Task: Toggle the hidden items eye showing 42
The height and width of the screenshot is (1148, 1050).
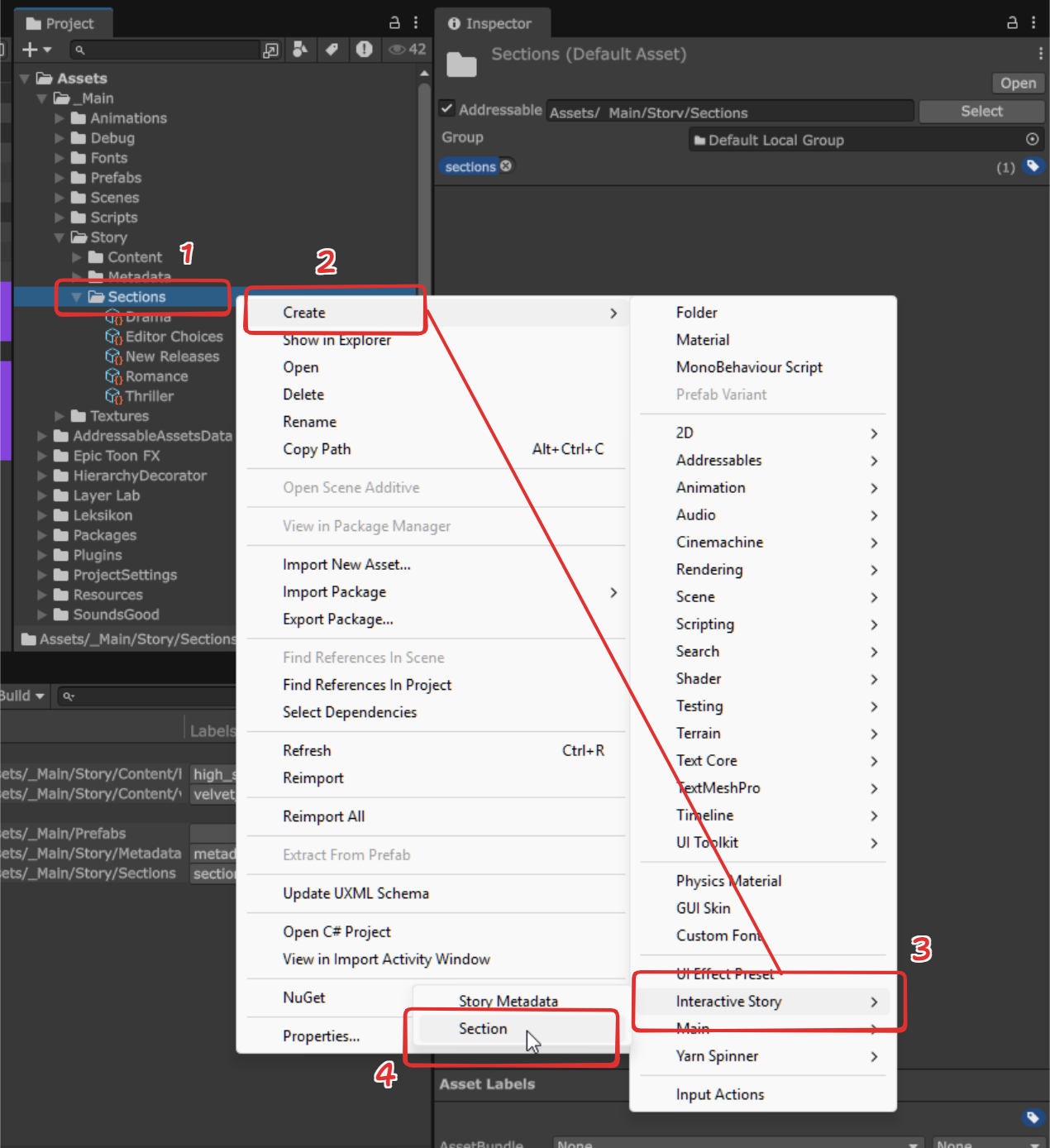Action: click(397, 50)
